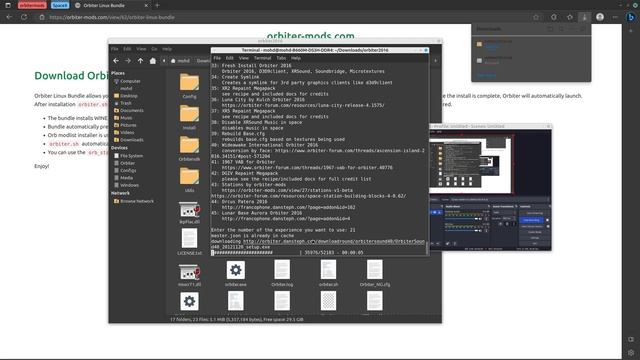Open the Config folder
640x360 pixels.
click(189, 86)
